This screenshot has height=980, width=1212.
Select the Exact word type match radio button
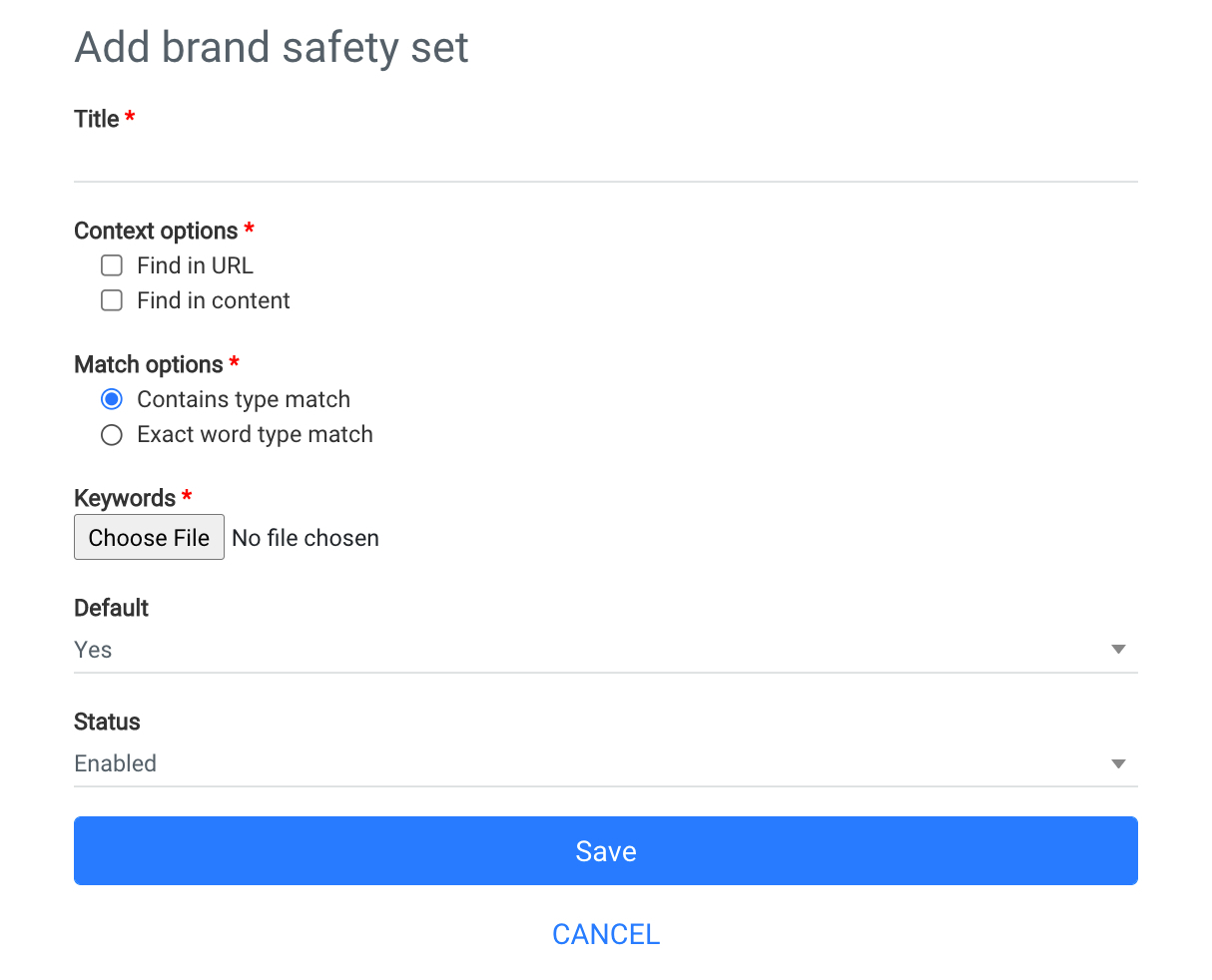pyautogui.click(x=111, y=434)
